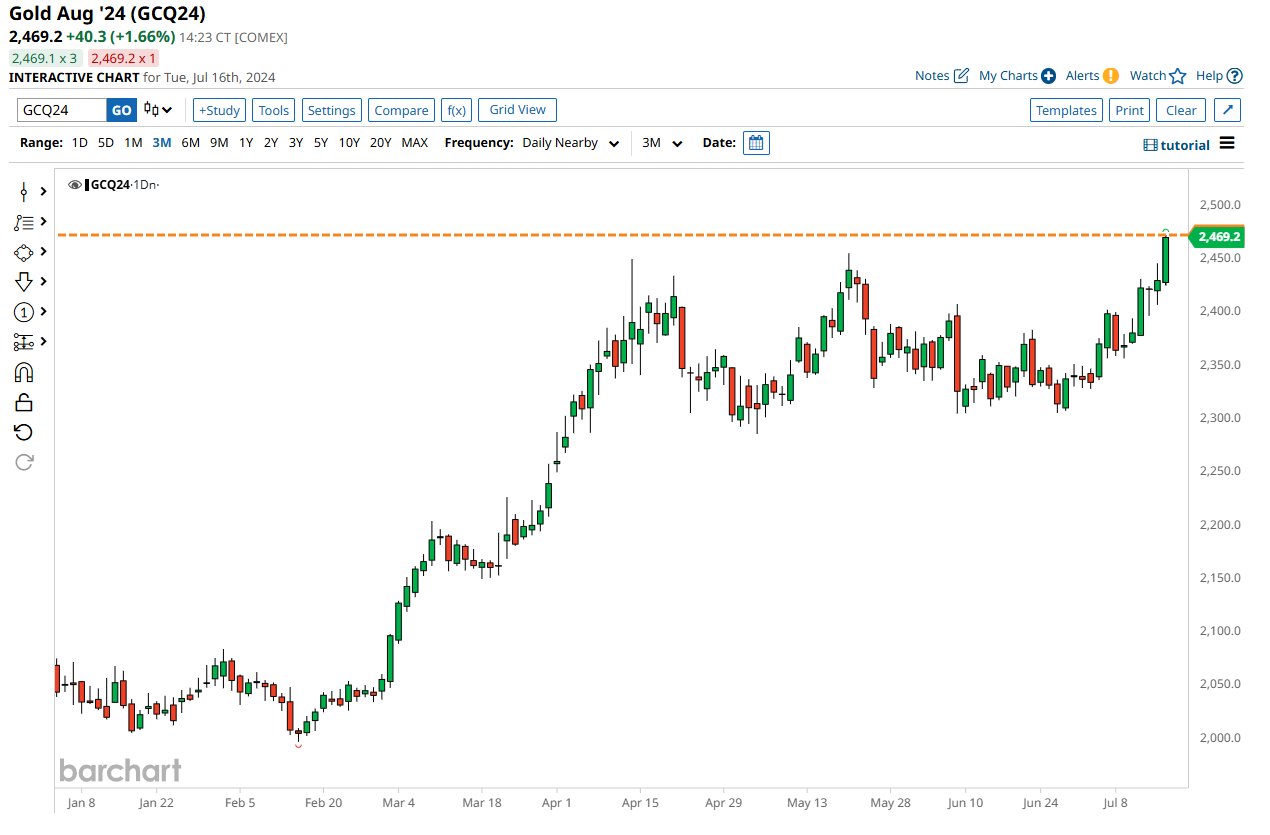The height and width of the screenshot is (835, 1270).
Task: Select the 1M range
Action: click(x=133, y=143)
